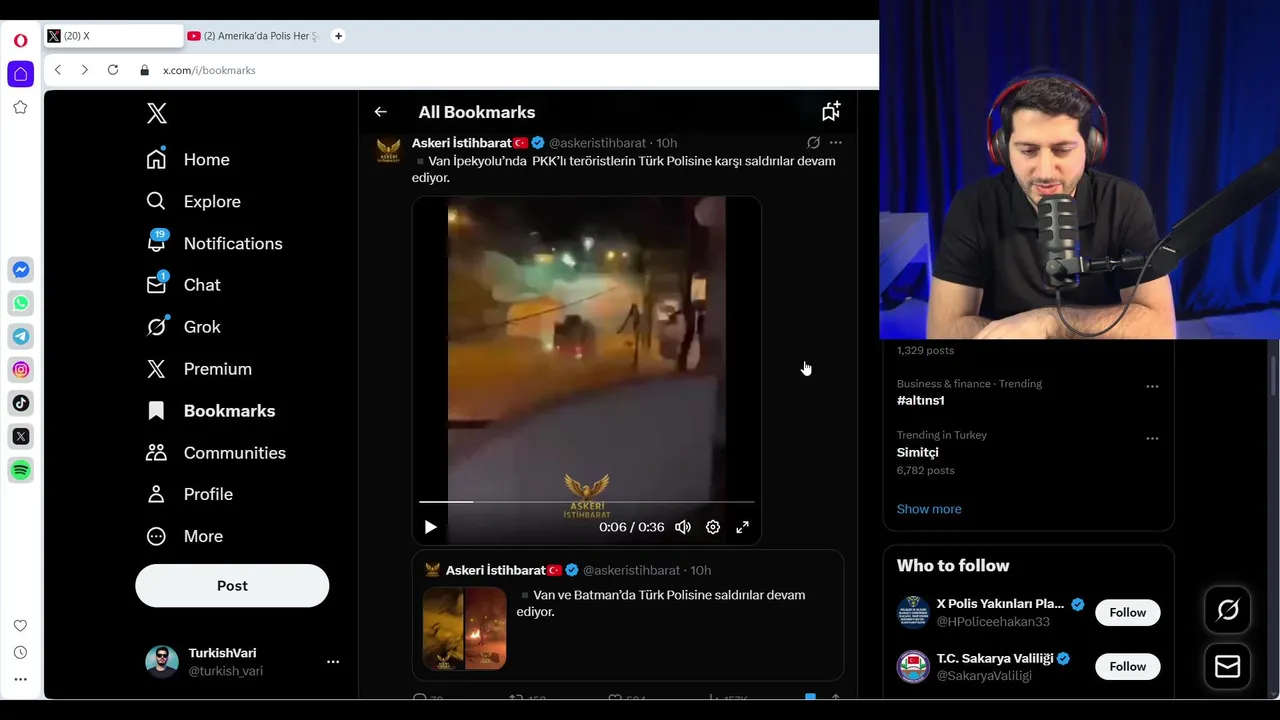Click Show more under trends
This screenshot has height=720, width=1280.
point(929,509)
